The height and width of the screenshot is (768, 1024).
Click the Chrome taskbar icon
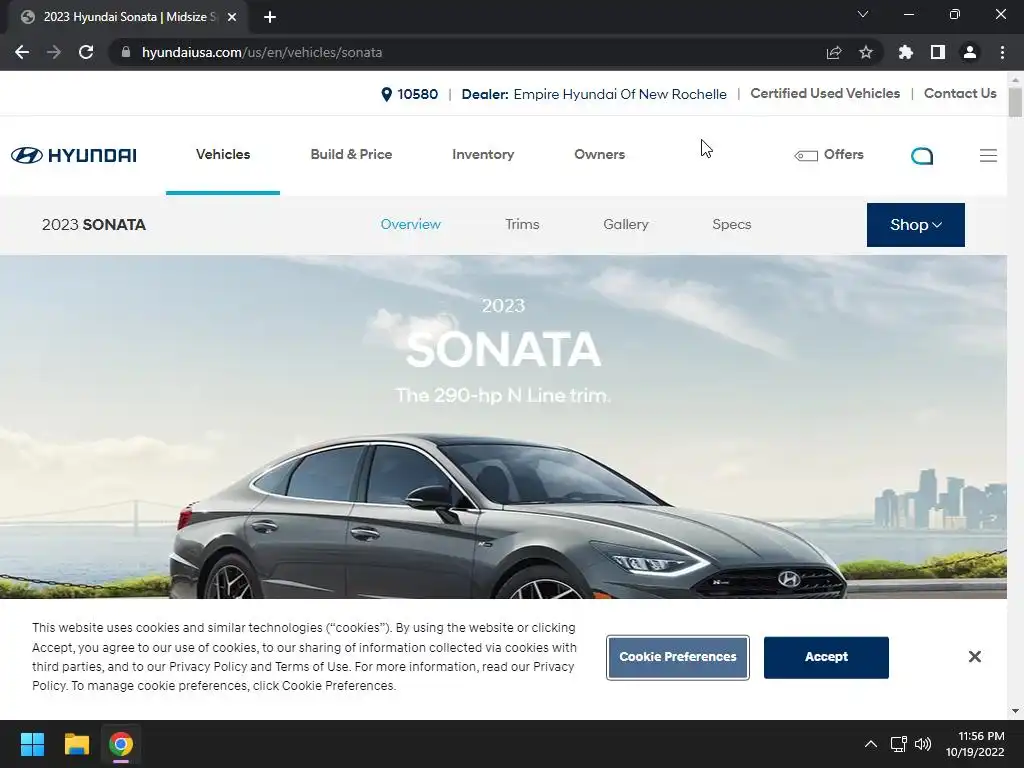(121, 744)
